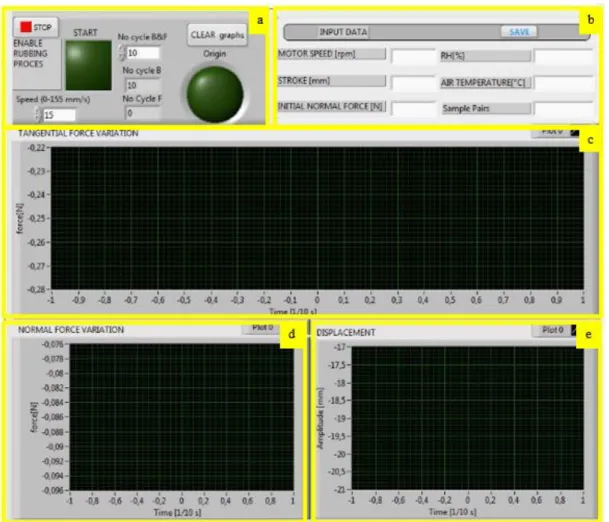Click the STROKE [mm] input field
Screen dimensions: 609x522
(x=413, y=83)
